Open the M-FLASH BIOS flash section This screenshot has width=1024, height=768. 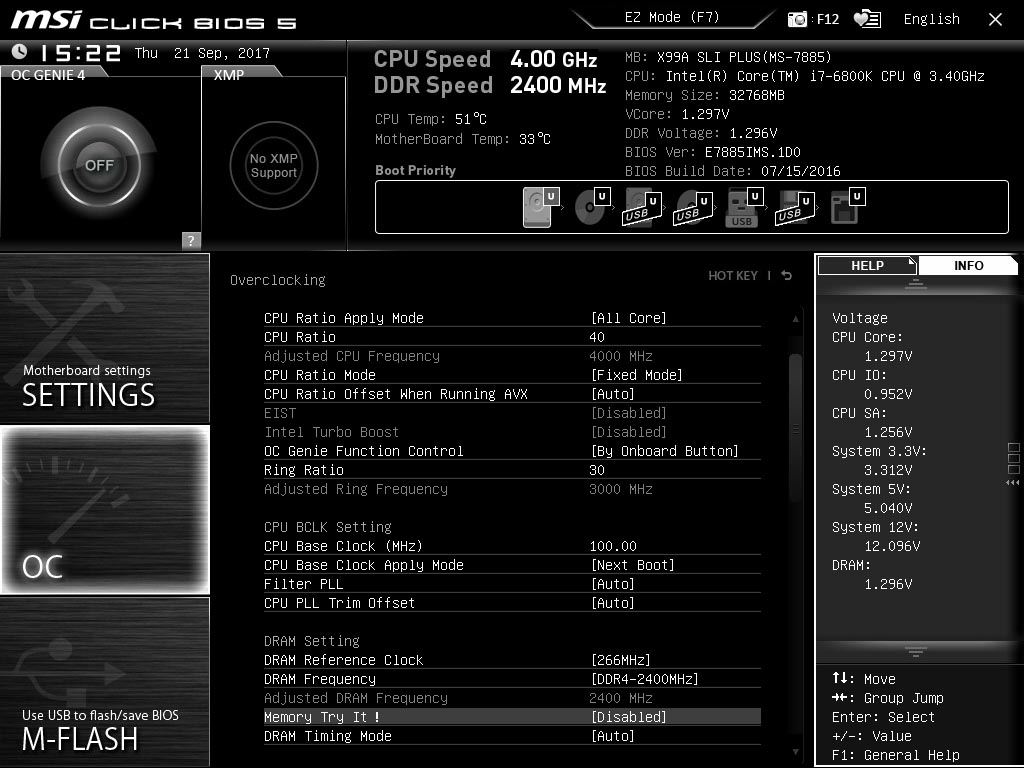pyautogui.click(x=104, y=681)
